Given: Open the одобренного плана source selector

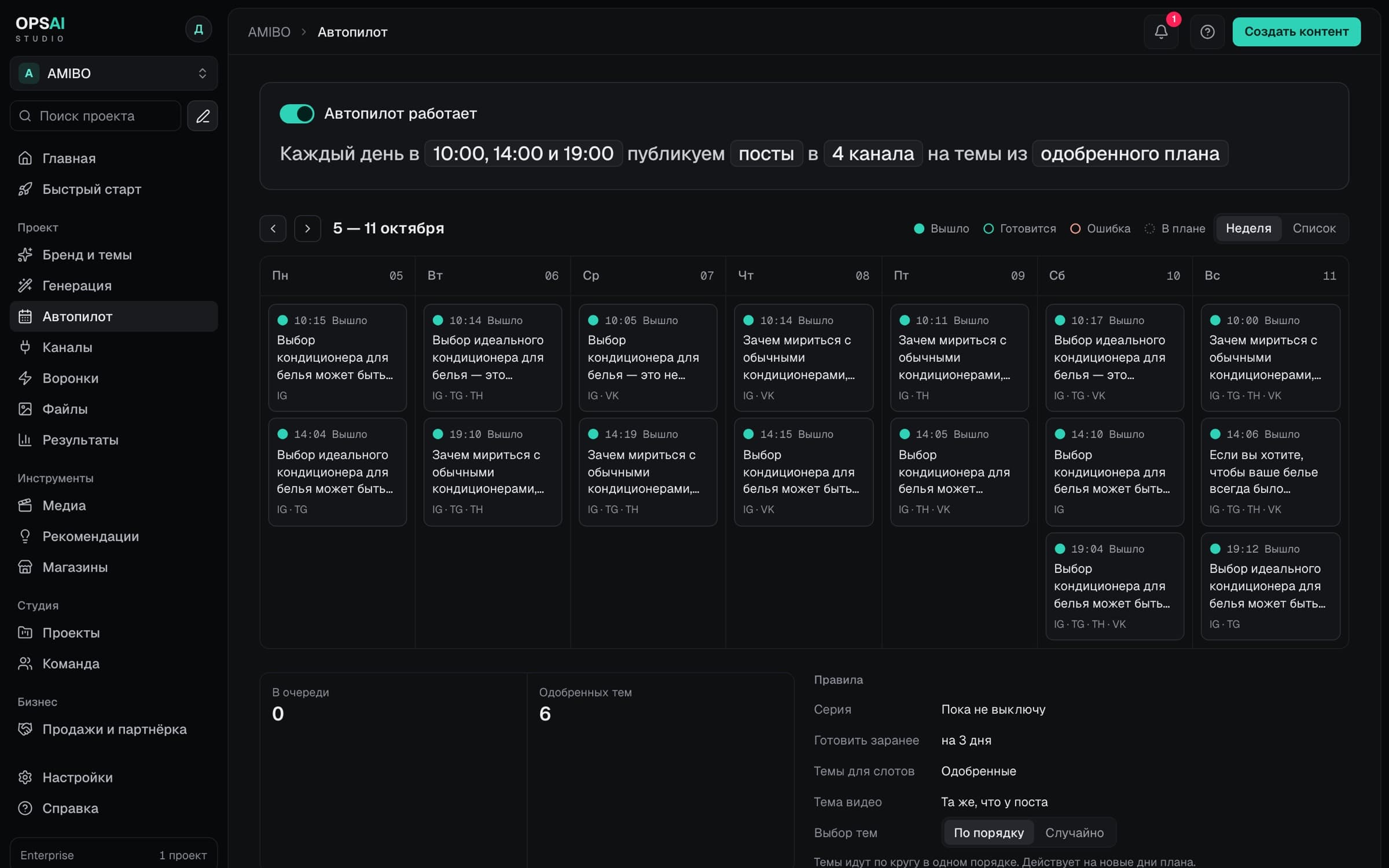Looking at the screenshot, I should tap(1130, 153).
